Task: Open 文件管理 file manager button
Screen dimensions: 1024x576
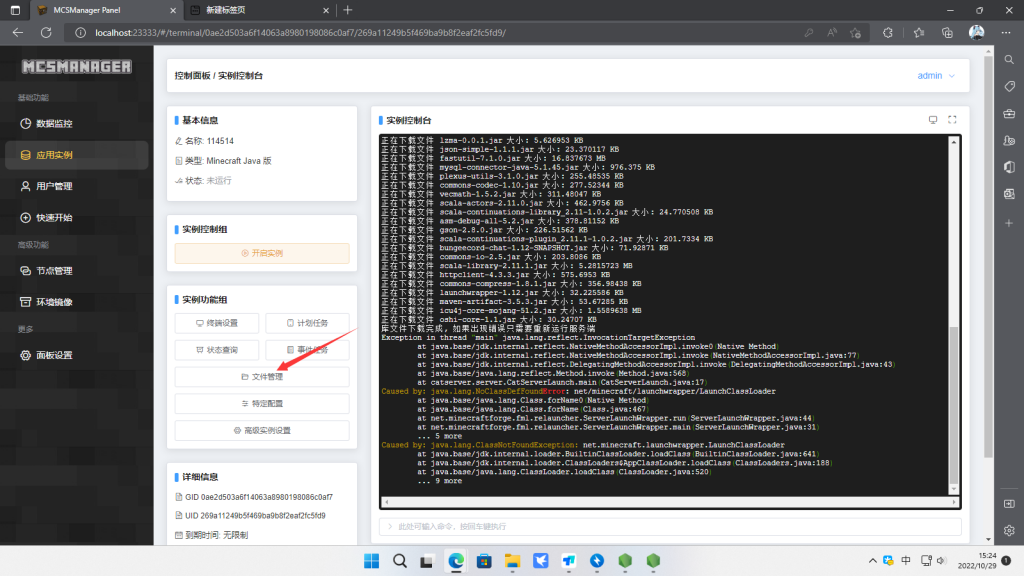Action: coord(262,377)
